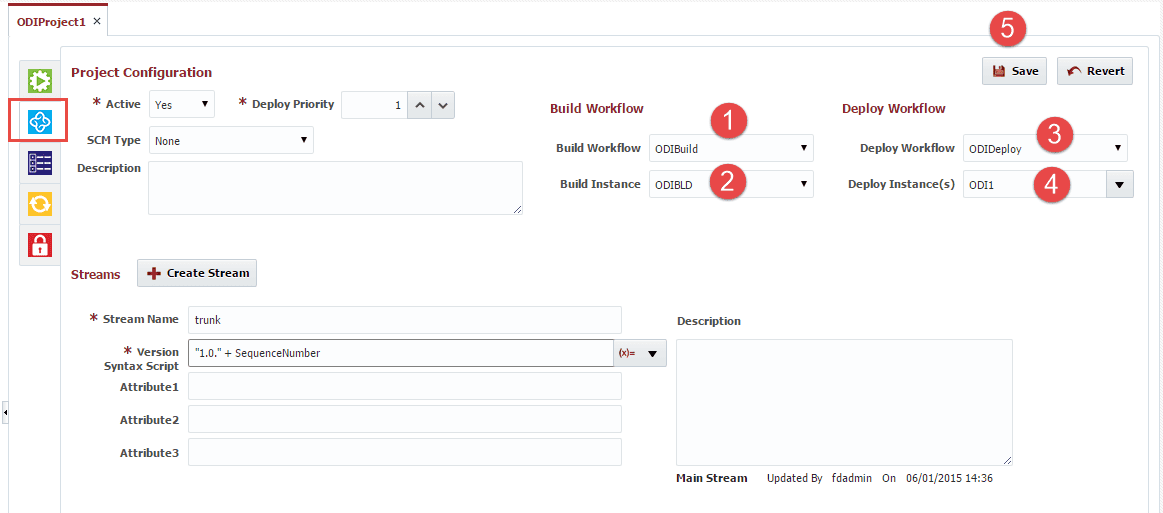Click the green gear icon in sidebar
Screen dimensions: 1163x513
[x=39, y=80]
